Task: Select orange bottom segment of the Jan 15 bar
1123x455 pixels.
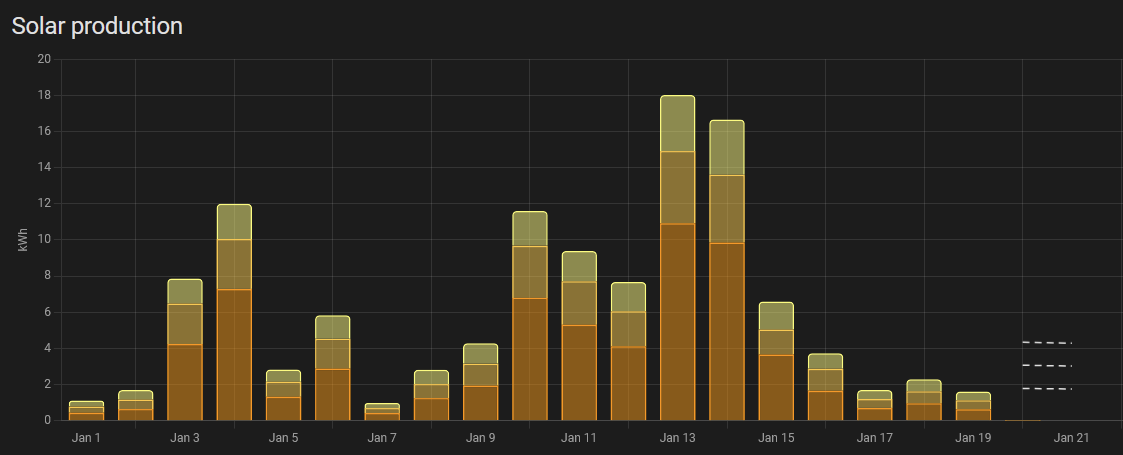Action: tap(776, 388)
